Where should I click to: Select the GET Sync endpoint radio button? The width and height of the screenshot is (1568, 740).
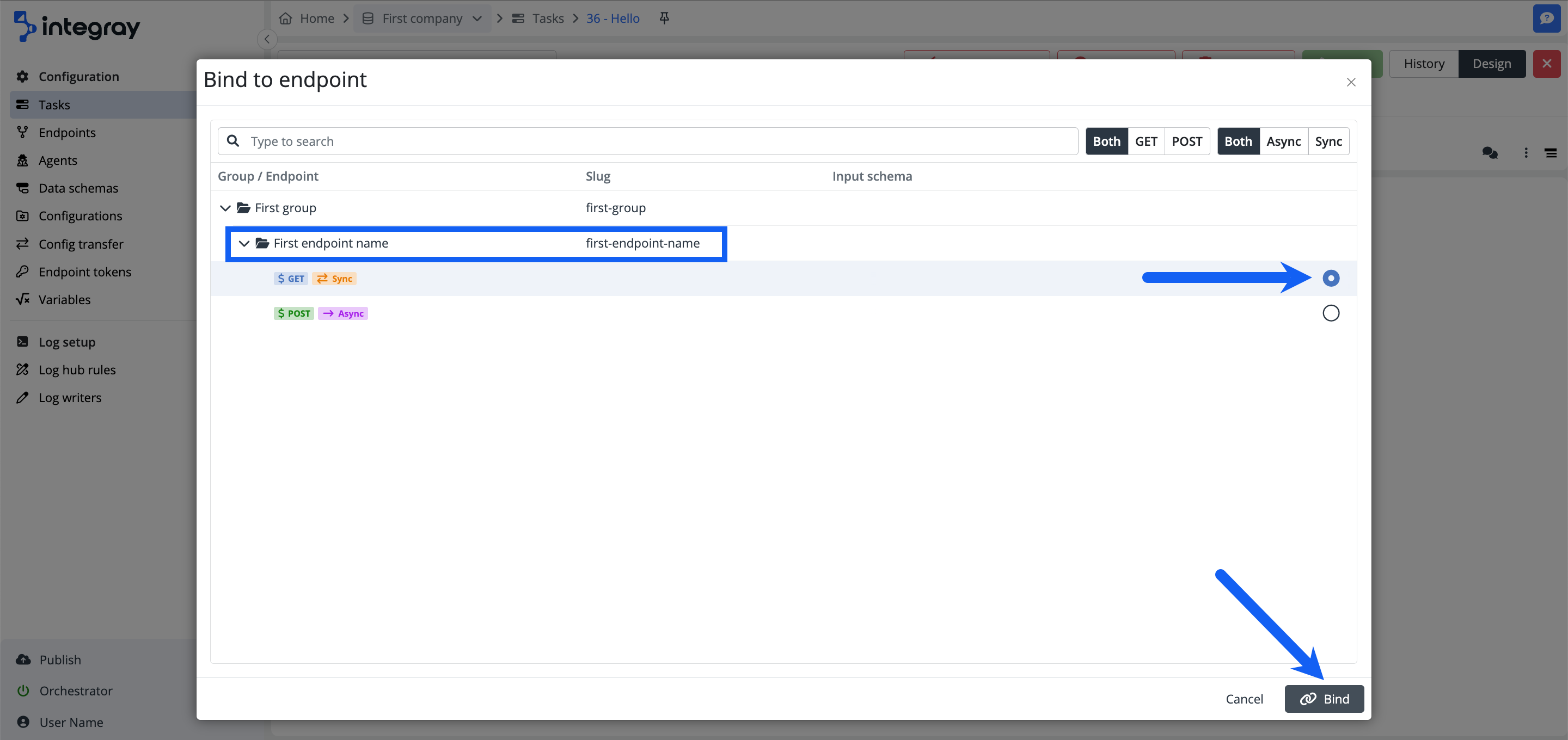pyautogui.click(x=1331, y=278)
